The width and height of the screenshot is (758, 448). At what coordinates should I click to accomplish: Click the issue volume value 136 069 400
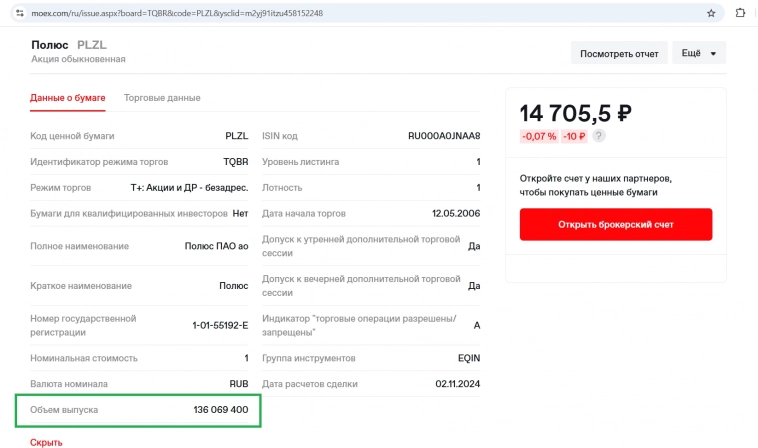220,410
